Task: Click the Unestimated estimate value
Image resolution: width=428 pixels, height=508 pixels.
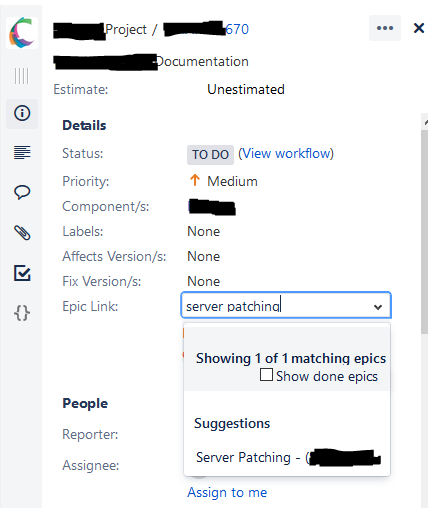Action: click(x=246, y=89)
